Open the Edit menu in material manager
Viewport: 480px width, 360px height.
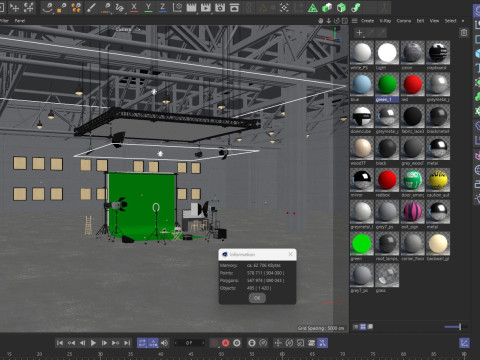(420, 21)
